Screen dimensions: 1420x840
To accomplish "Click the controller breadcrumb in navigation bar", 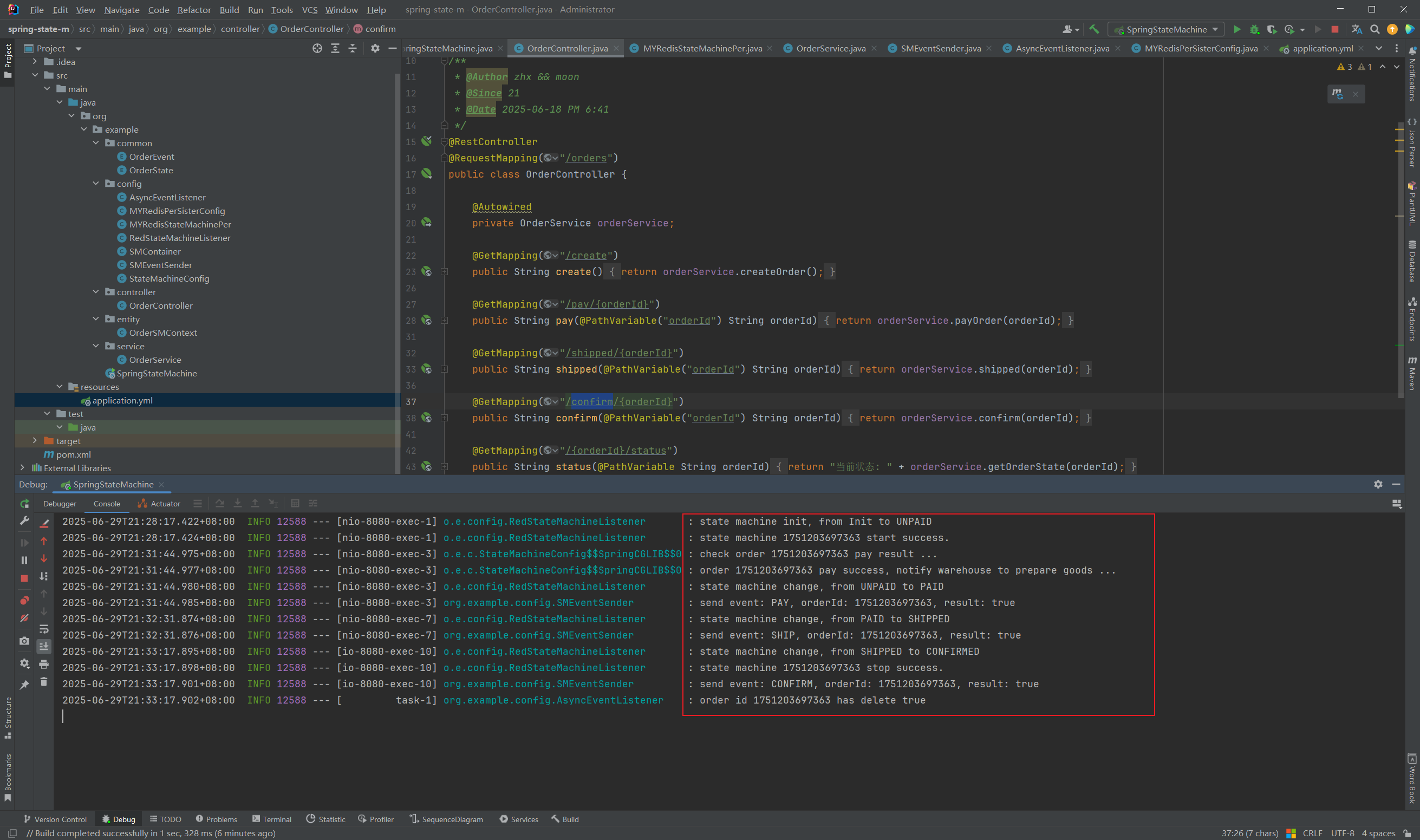I will (x=240, y=29).
